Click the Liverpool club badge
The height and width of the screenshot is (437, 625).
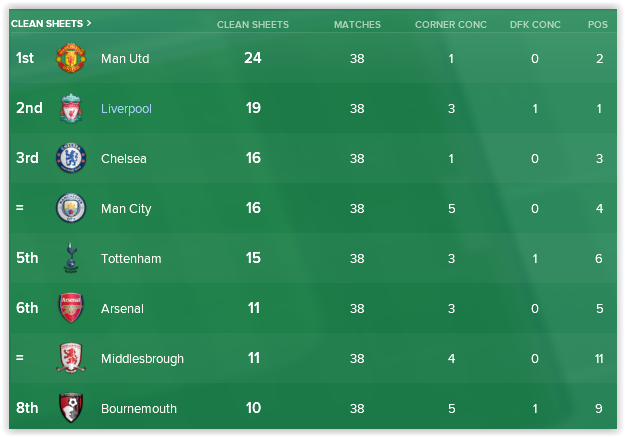[71, 108]
